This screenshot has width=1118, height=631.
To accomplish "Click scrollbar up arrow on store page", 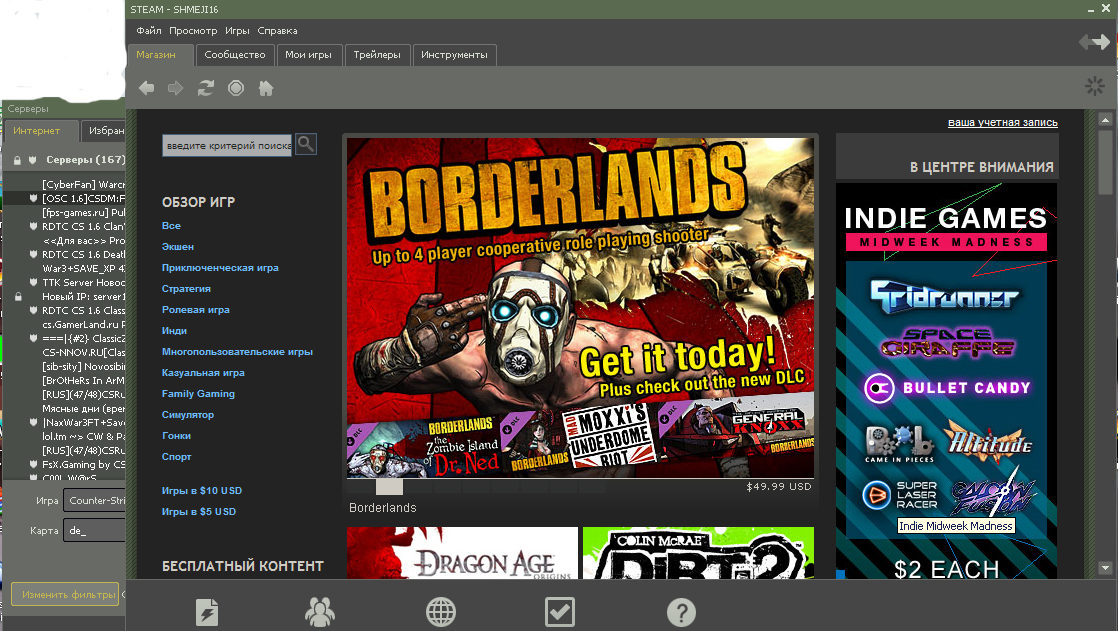I will [1105, 119].
